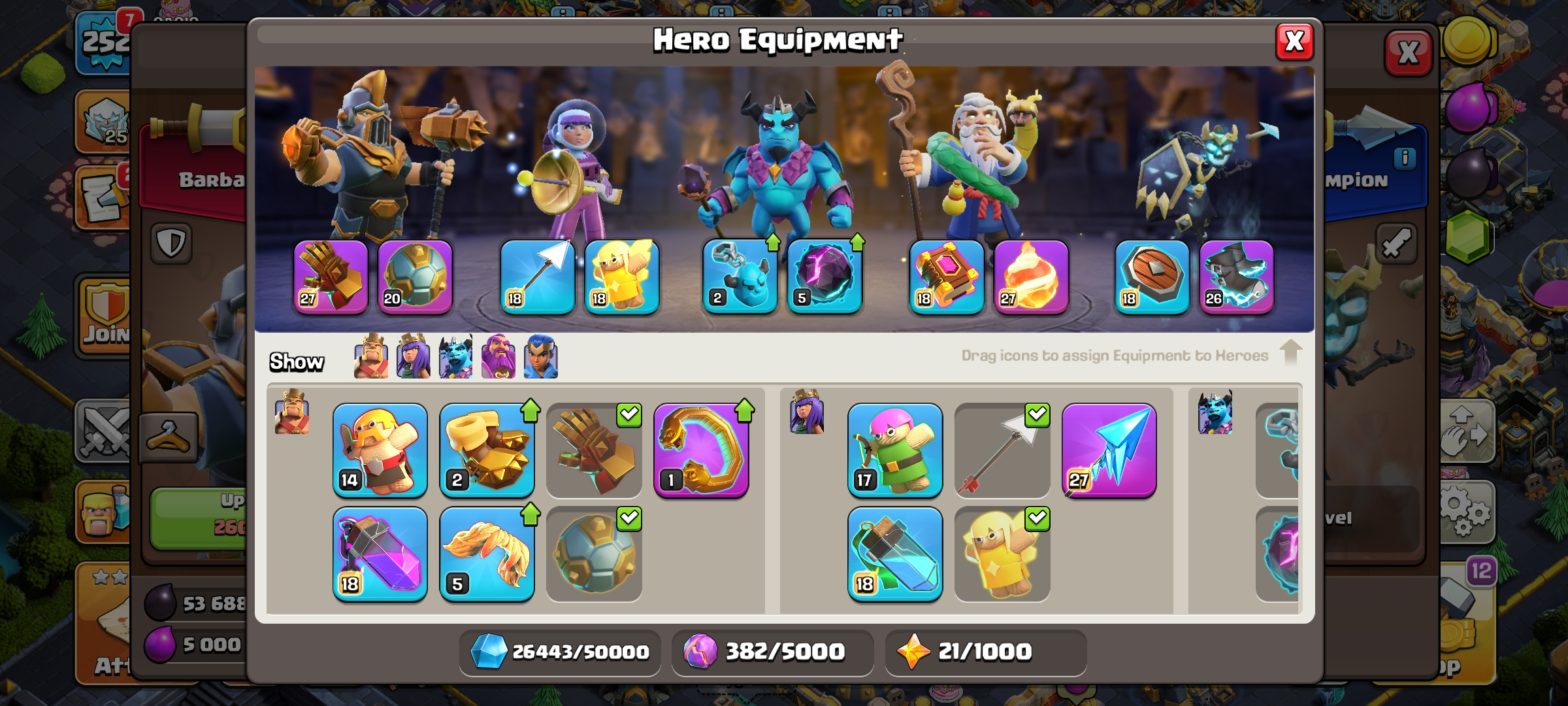1568x706 pixels.
Task: Click the equipped level 27 Fireball slot
Action: (1032, 277)
